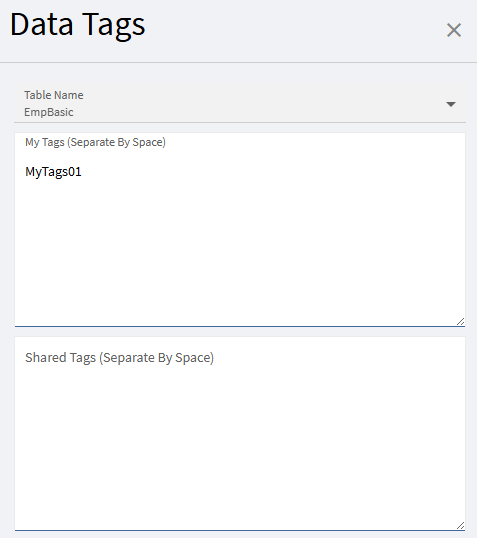This screenshot has height=538, width=477.
Task: Click the blue underline of My Tags box
Action: 240,326
